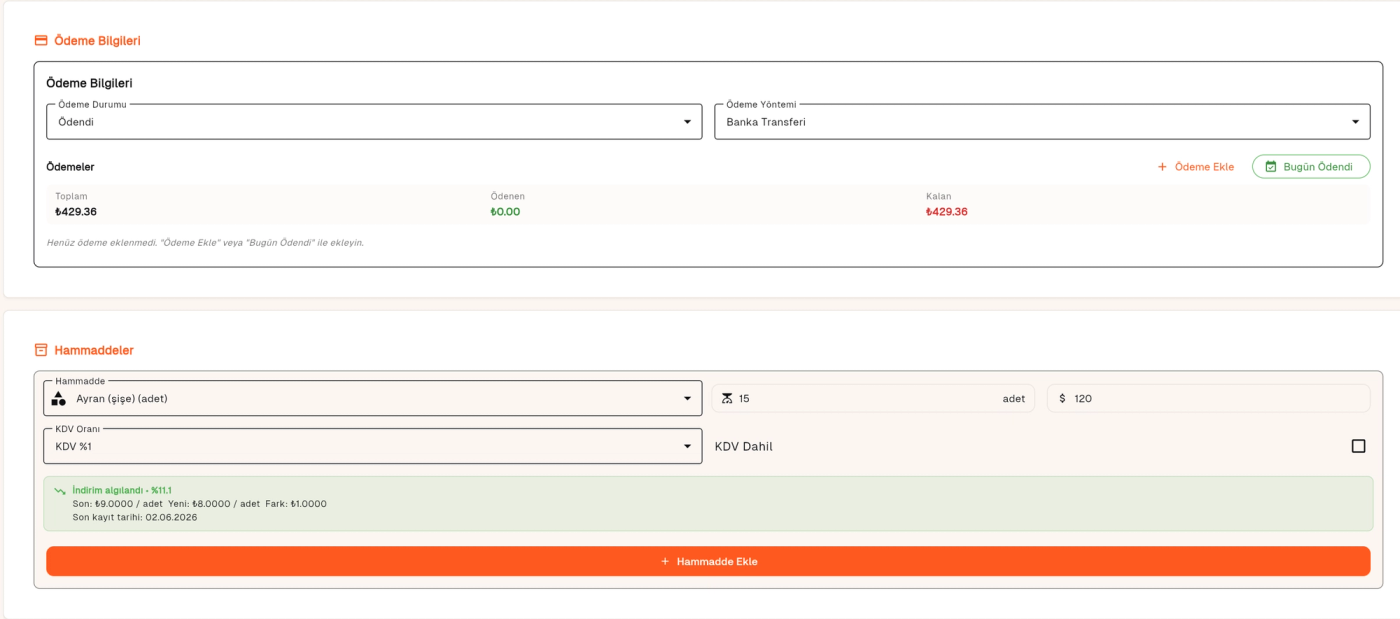Click the "İndirim algılandı - %11.1" alert title
The image size is (1400, 619).
(x=122, y=490)
